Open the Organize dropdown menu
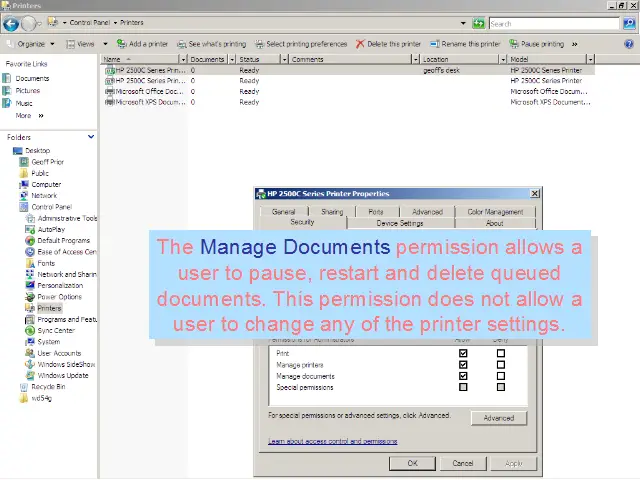Image resolution: width=640 pixels, height=480 pixels. [31, 44]
